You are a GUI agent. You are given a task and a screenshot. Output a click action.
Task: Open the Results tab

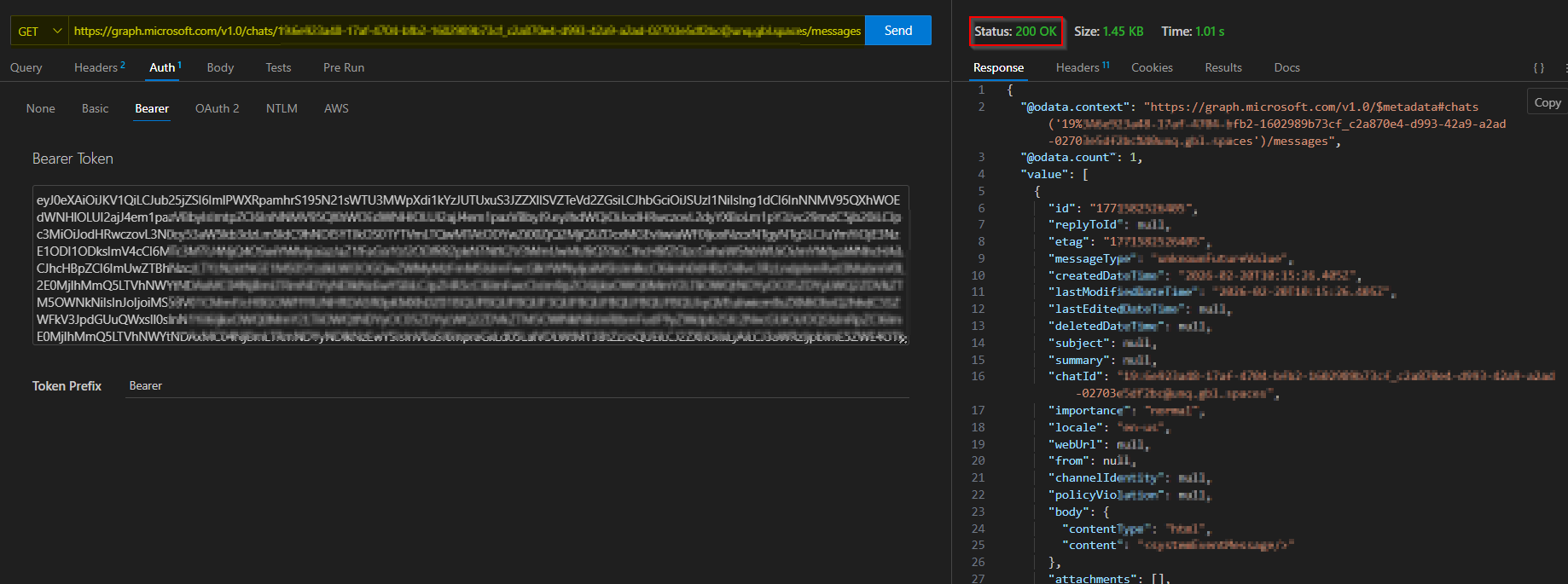(1223, 67)
